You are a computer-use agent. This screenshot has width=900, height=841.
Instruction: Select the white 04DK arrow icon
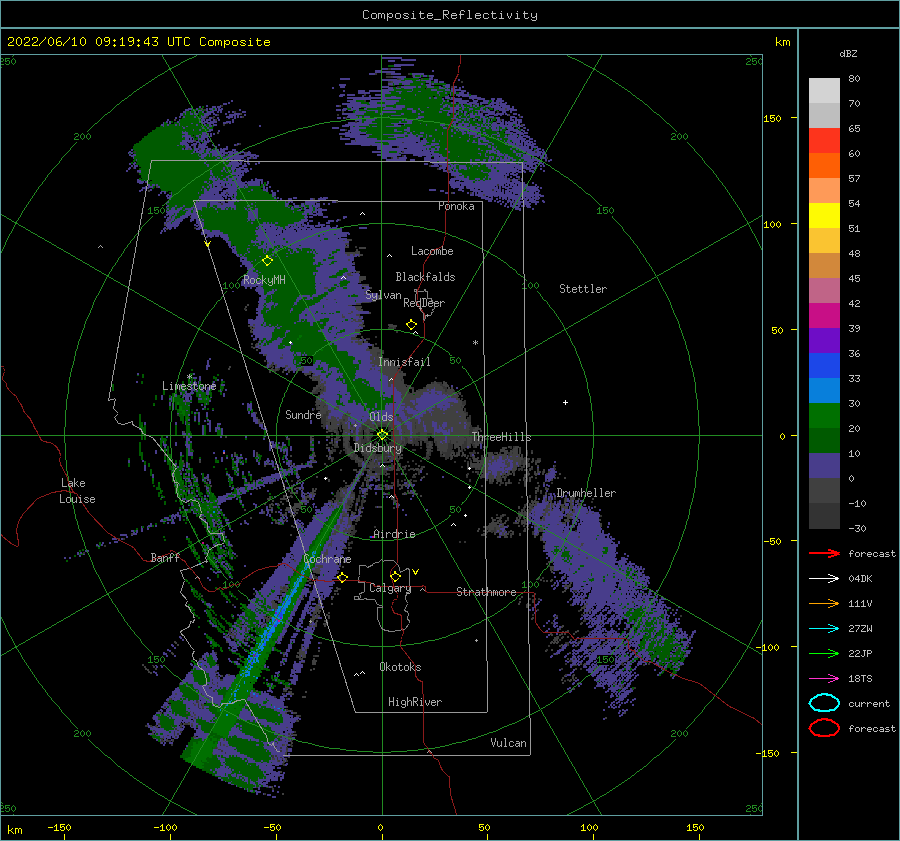coord(824,578)
